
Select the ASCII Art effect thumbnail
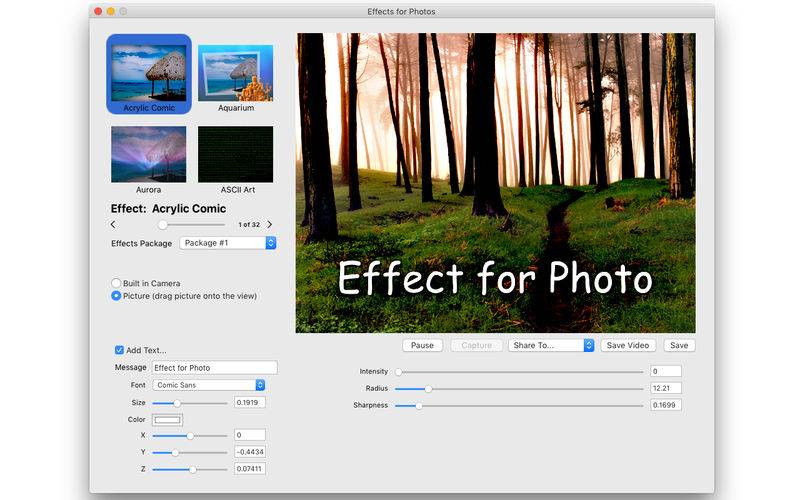(235, 155)
